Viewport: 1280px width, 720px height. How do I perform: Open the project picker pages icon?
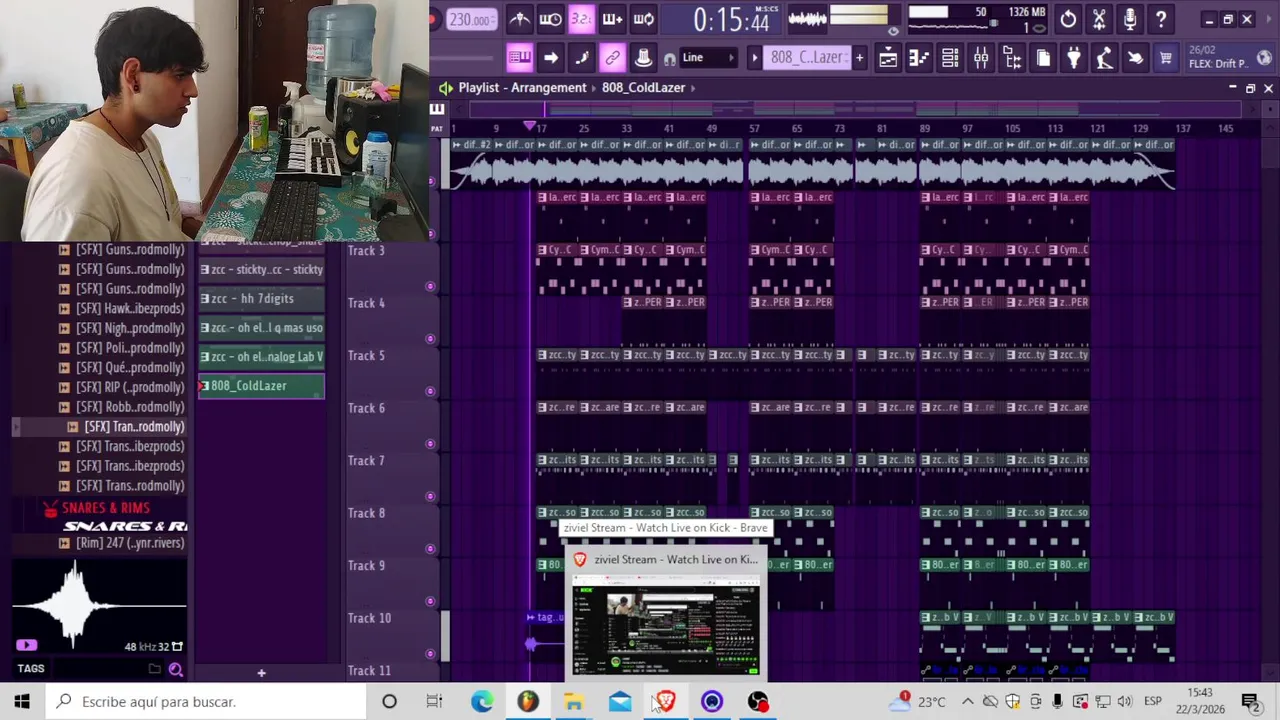(x=1043, y=59)
